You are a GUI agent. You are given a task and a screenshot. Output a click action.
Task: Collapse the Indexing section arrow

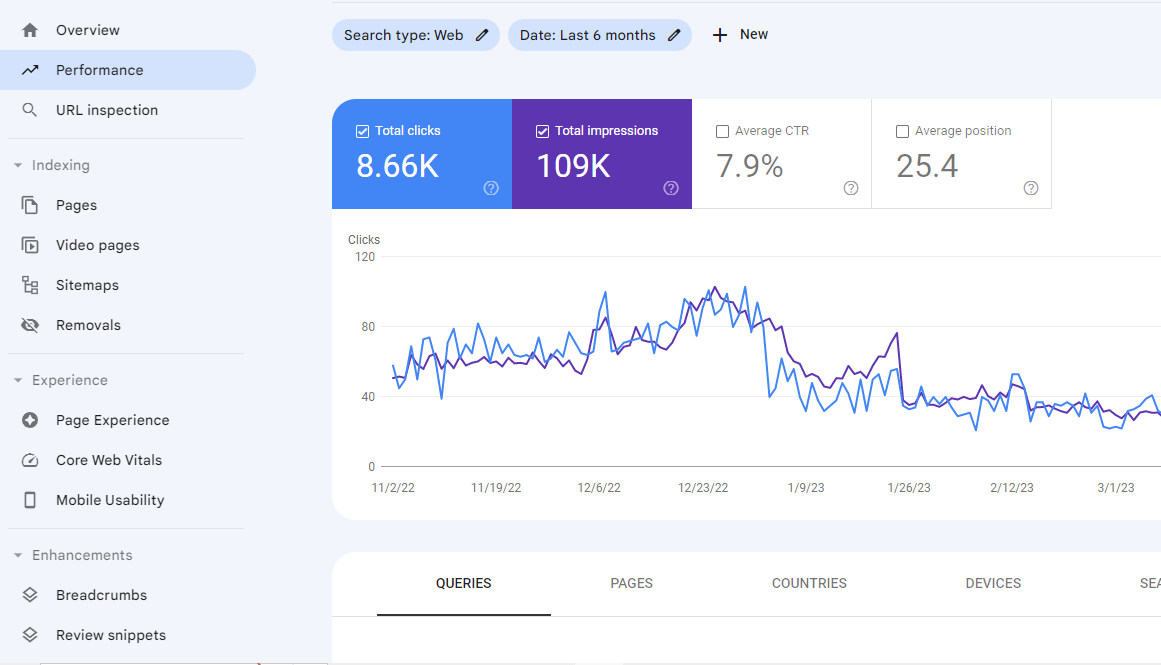(x=18, y=165)
